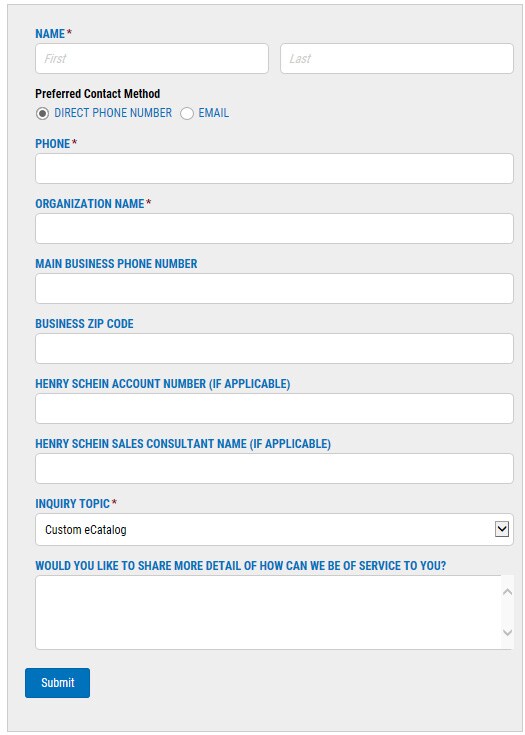The height and width of the screenshot is (735, 525).
Task: Click the DIRECT PHONE NUMBER label text
Action: 113,113
